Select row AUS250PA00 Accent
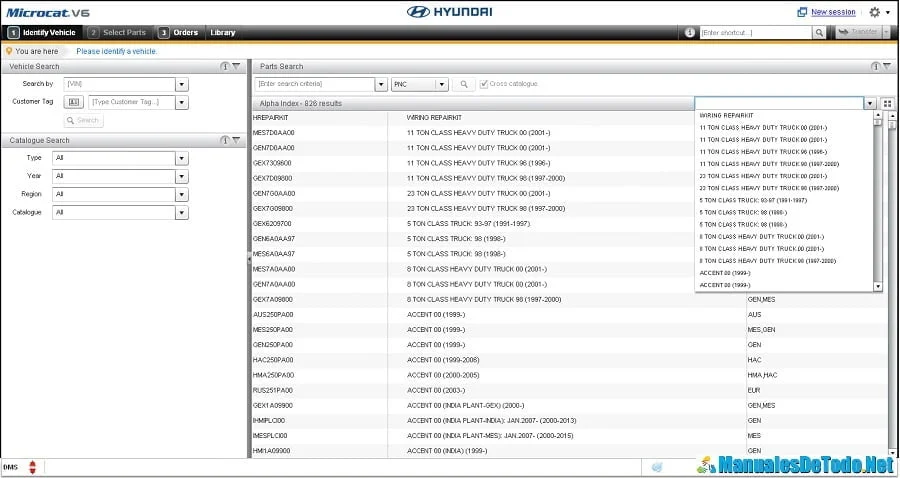This screenshot has width=900, height=478. [569, 314]
